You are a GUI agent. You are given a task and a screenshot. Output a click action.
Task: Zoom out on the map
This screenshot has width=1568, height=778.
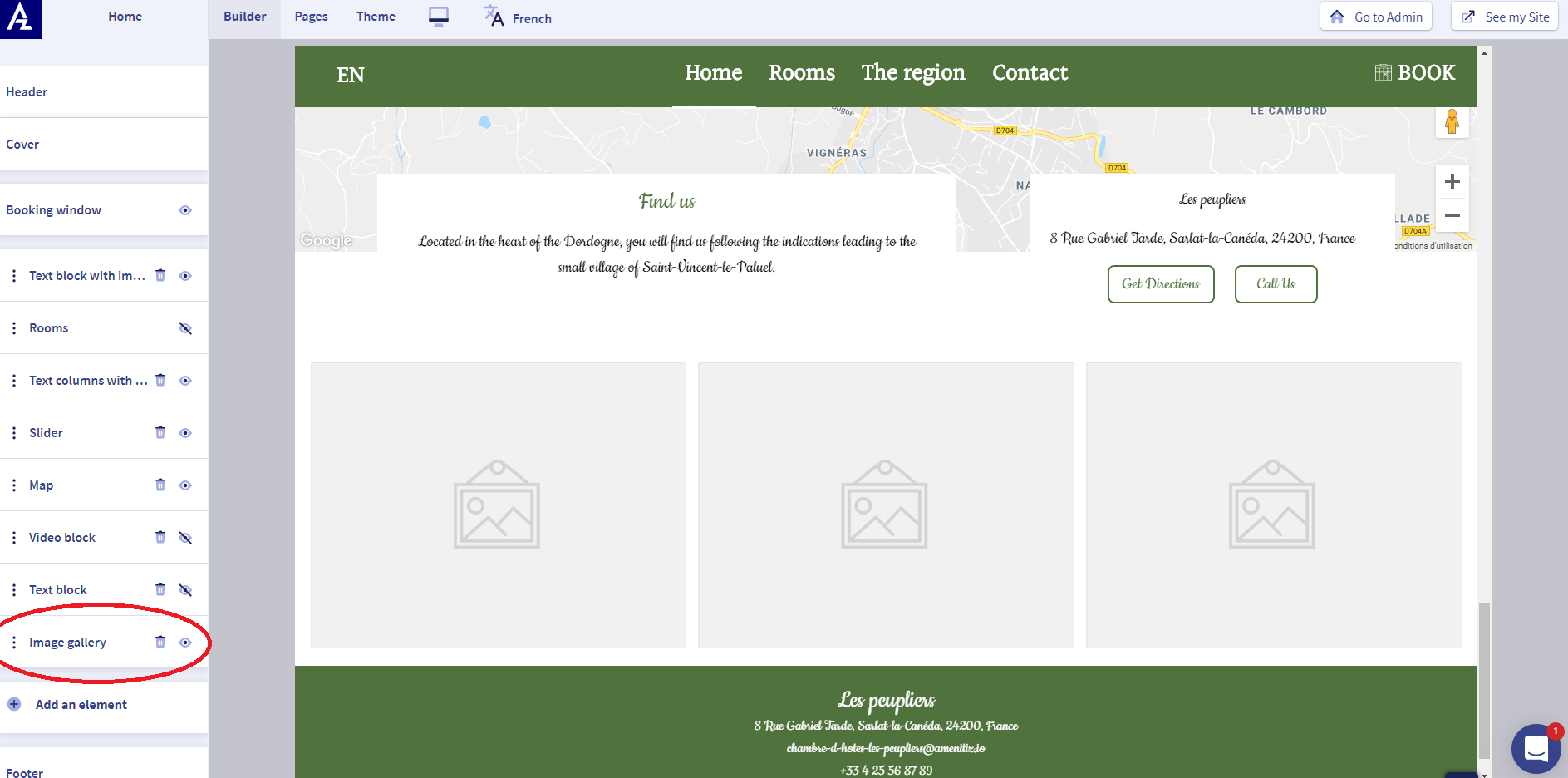[x=1452, y=215]
